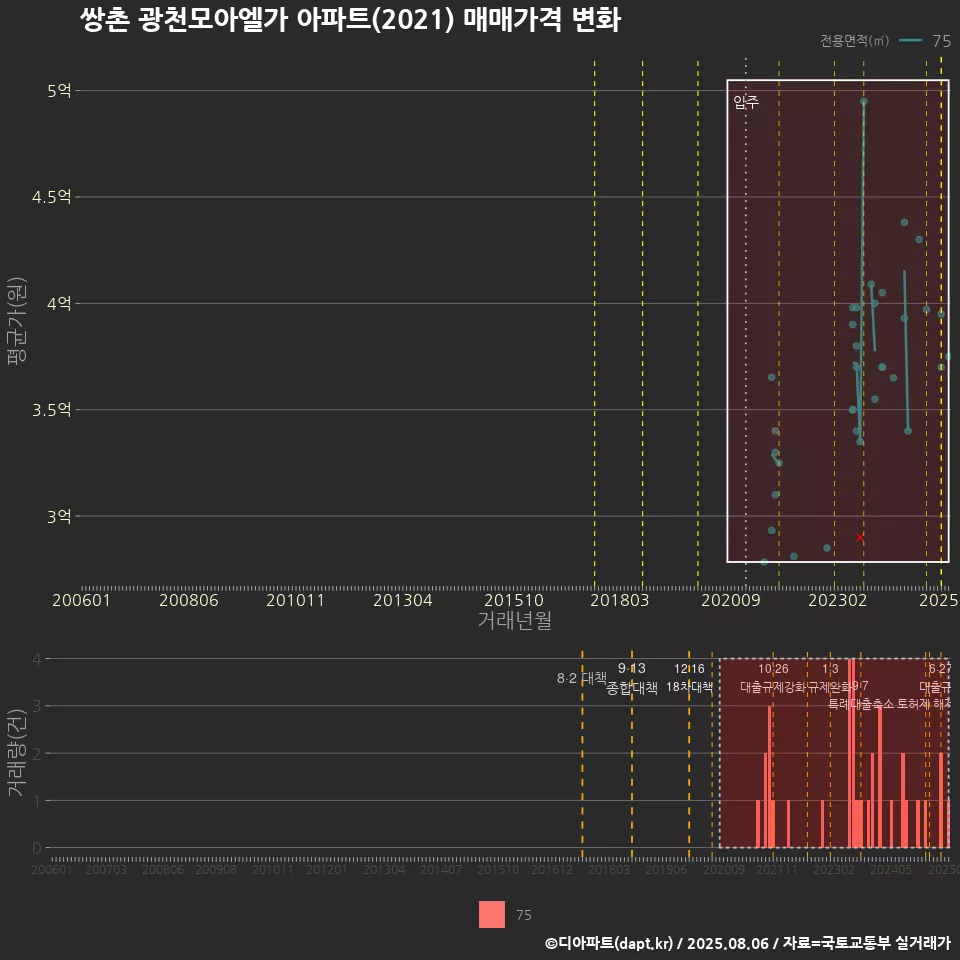Click the teal 75 legend line at top right

pos(910,40)
